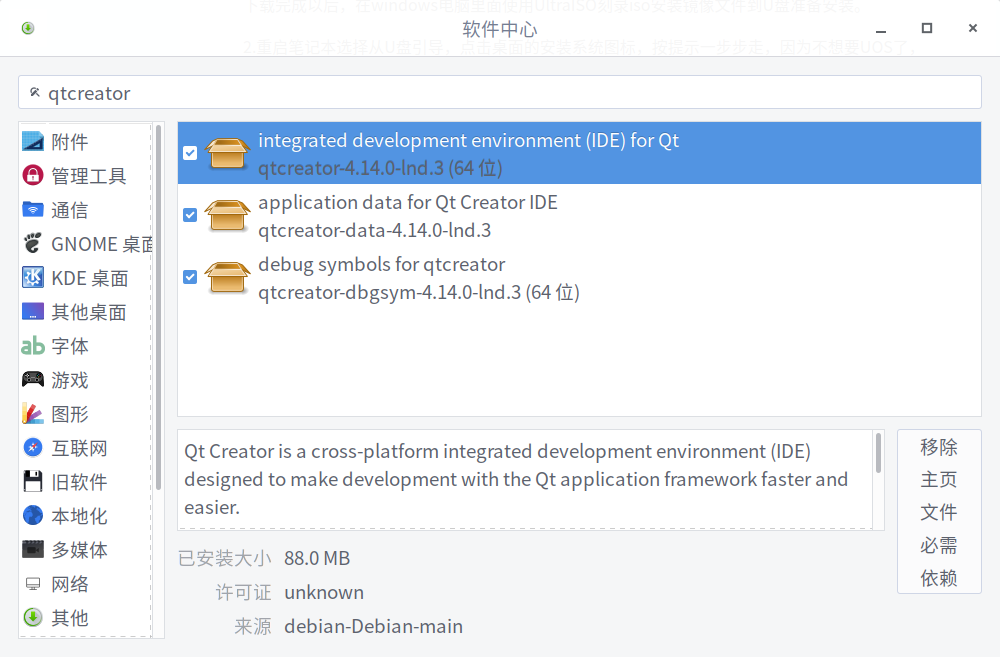Click the search magnifier icon in search box
The width and height of the screenshot is (1000, 657).
coord(35,92)
